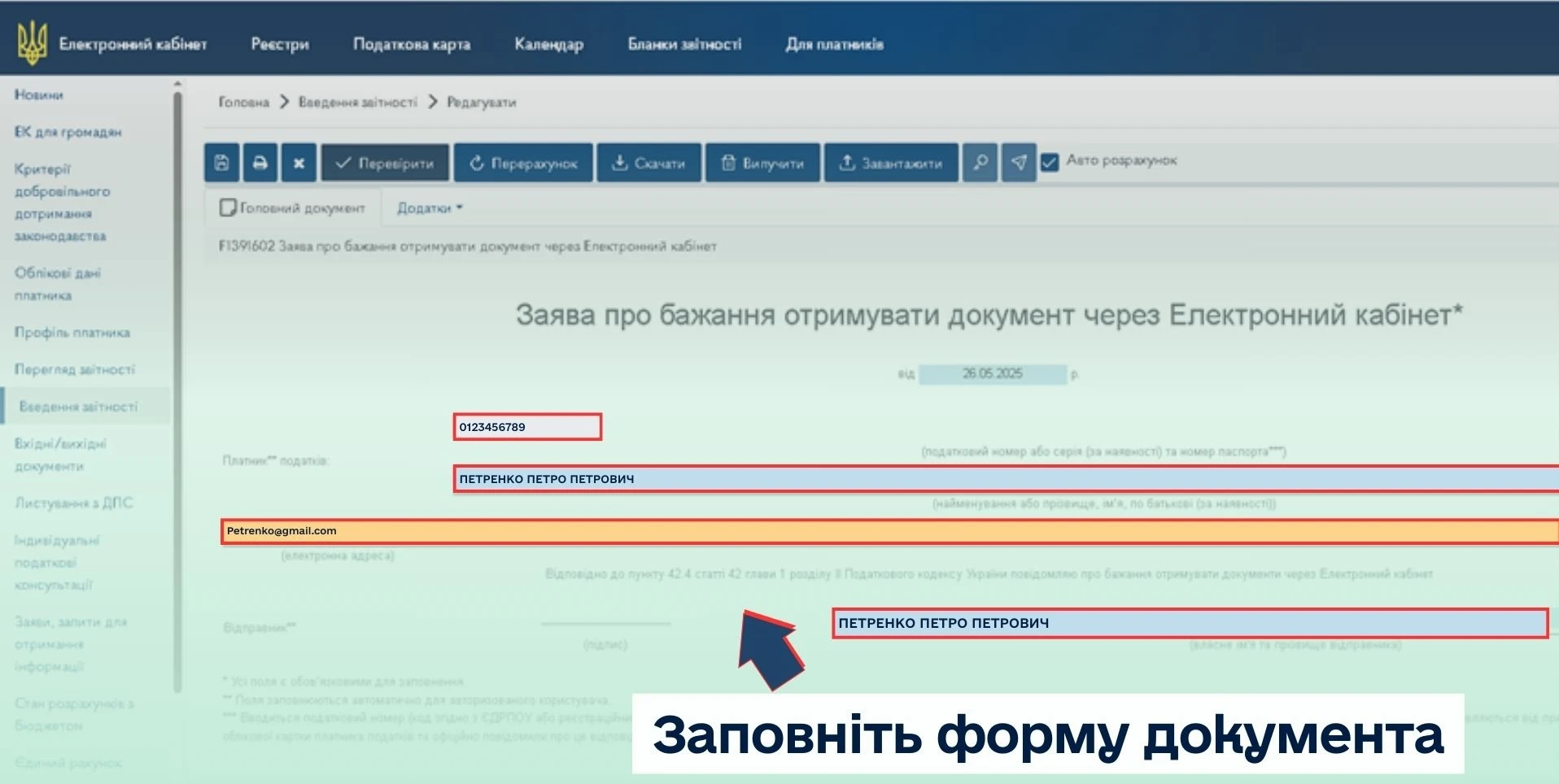Click the trident logo in header
Image resolution: width=1559 pixels, height=784 pixels.
[x=33, y=43]
